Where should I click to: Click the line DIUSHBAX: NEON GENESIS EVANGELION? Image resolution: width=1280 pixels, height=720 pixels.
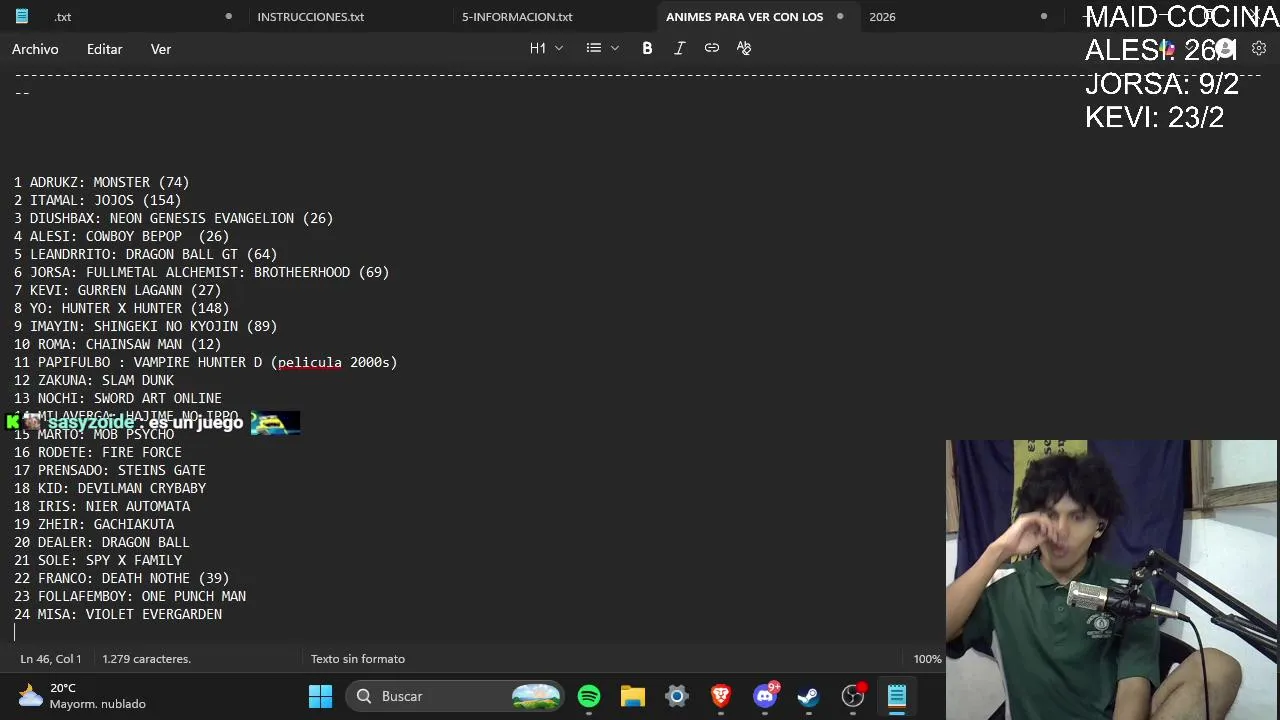(x=173, y=218)
